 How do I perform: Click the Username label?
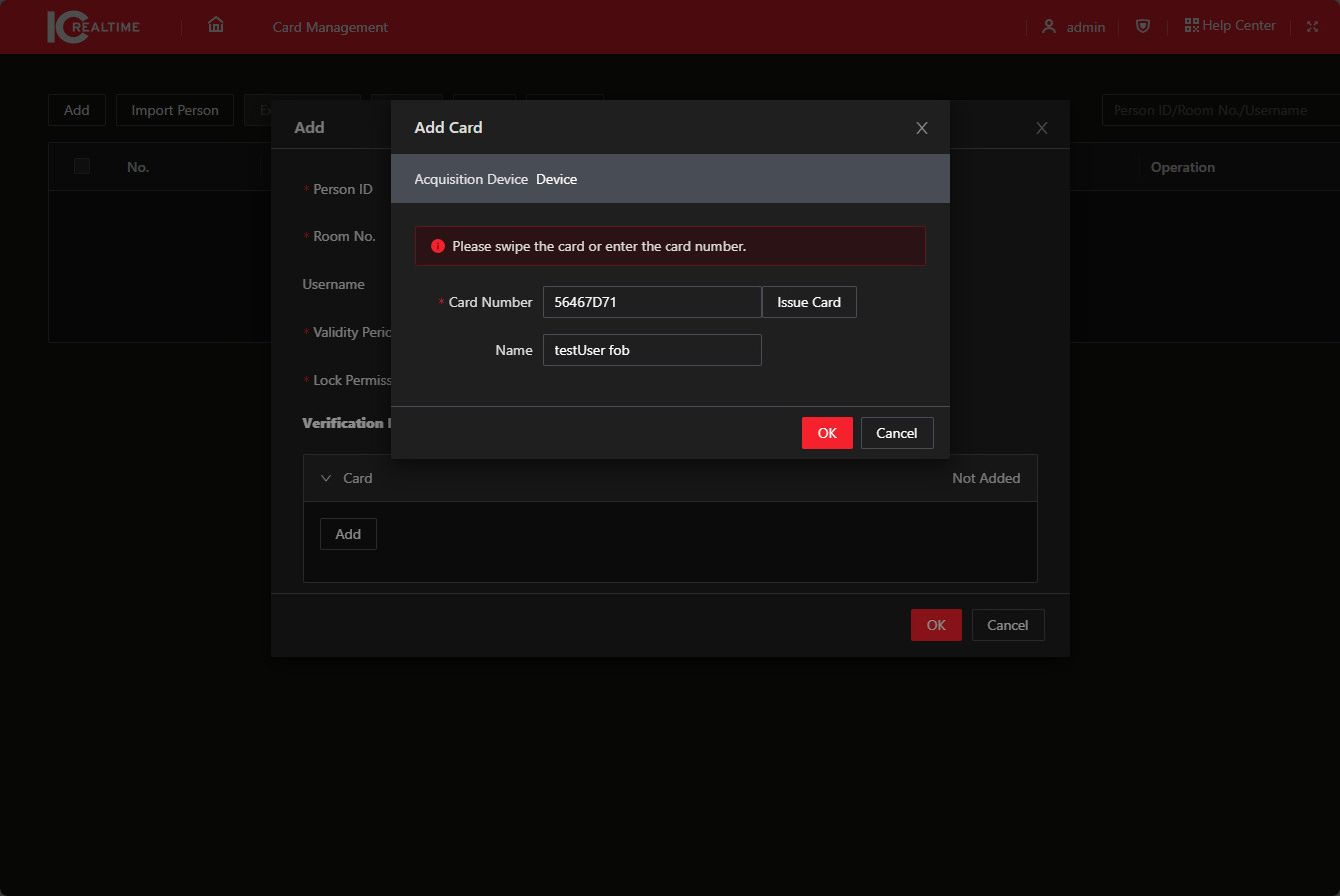(333, 284)
